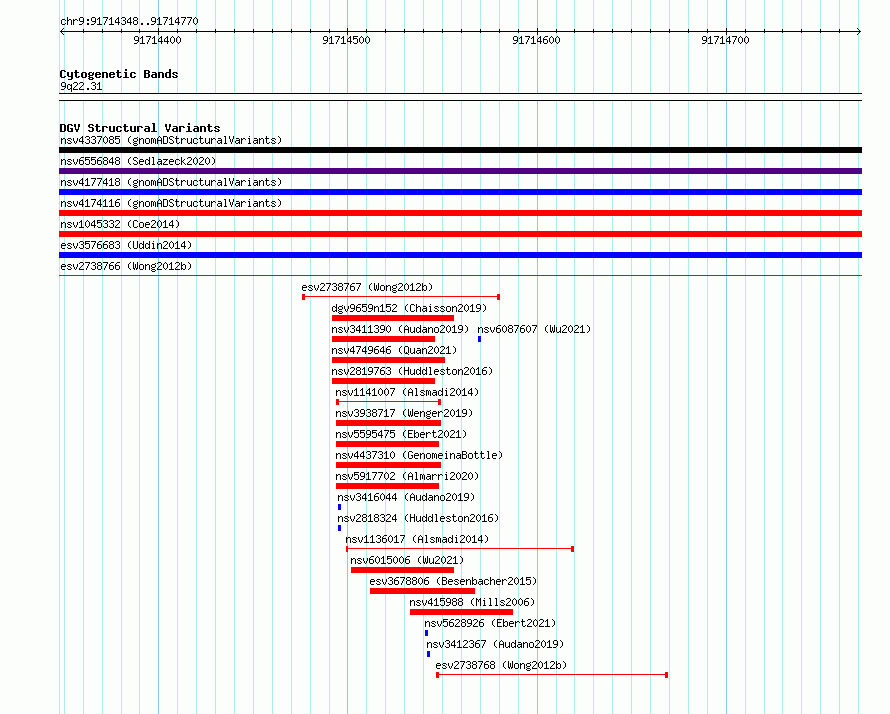Viewport: 890px width, 714px height.
Task: Select the red nsv4749646 variant bar
Action: (388, 360)
